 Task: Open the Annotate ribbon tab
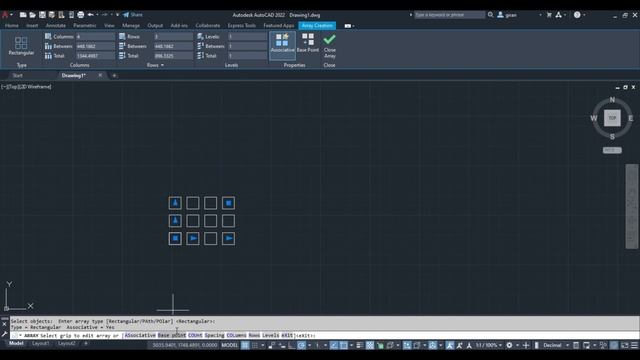coord(56,25)
